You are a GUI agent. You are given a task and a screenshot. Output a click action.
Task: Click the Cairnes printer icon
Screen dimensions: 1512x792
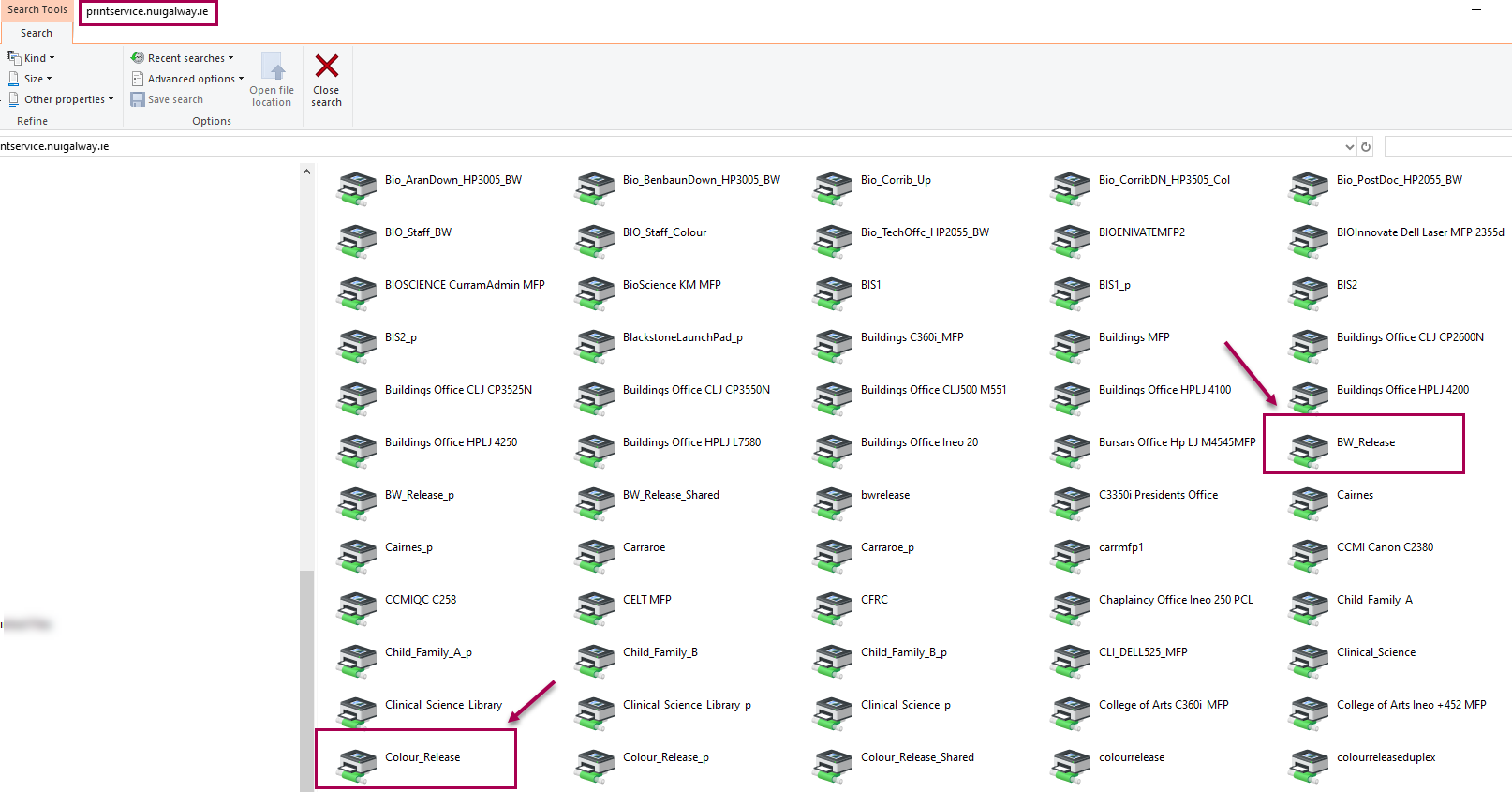tap(1308, 501)
